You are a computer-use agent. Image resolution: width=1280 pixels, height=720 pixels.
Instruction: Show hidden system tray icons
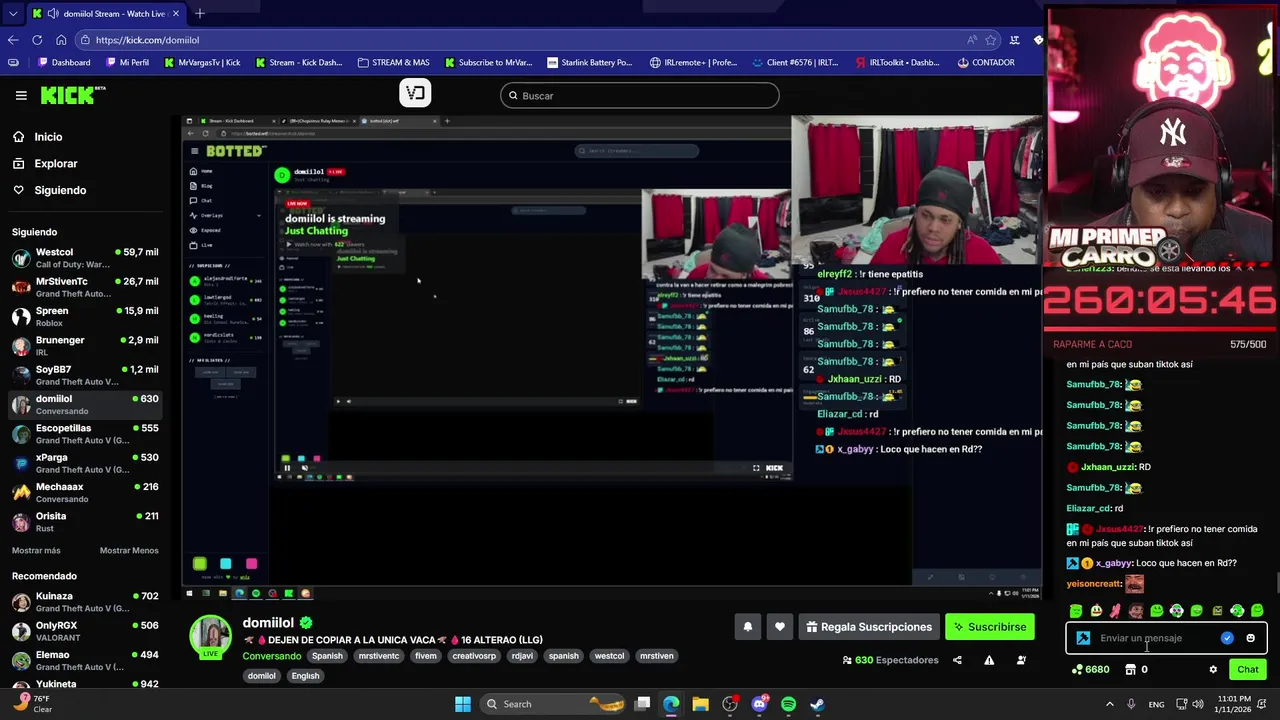coord(1109,704)
